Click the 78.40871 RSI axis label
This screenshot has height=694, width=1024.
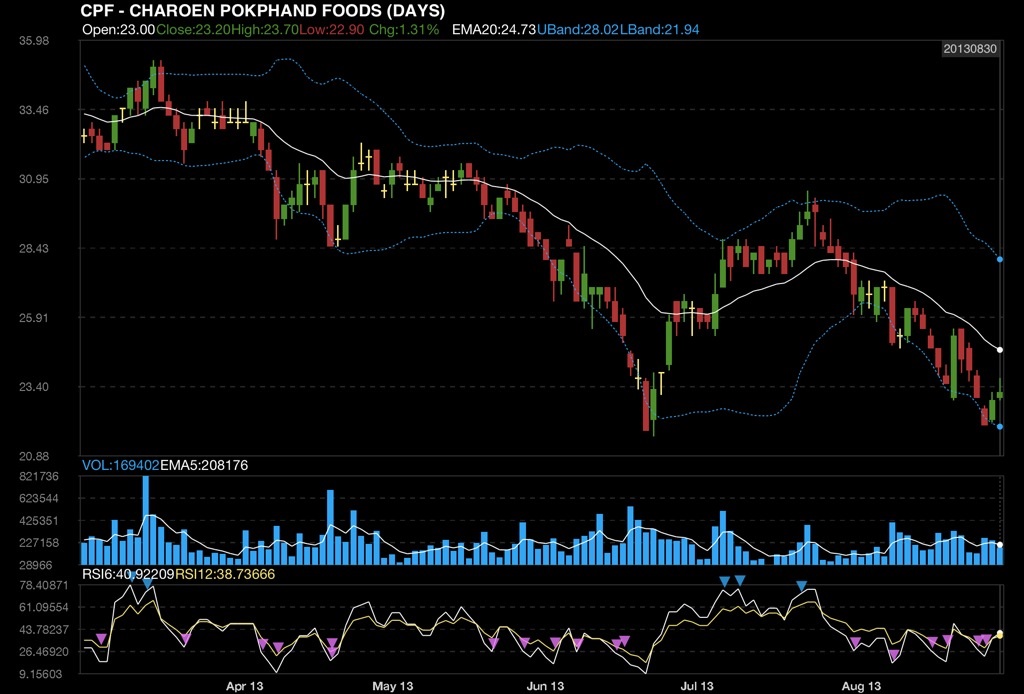[44, 585]
